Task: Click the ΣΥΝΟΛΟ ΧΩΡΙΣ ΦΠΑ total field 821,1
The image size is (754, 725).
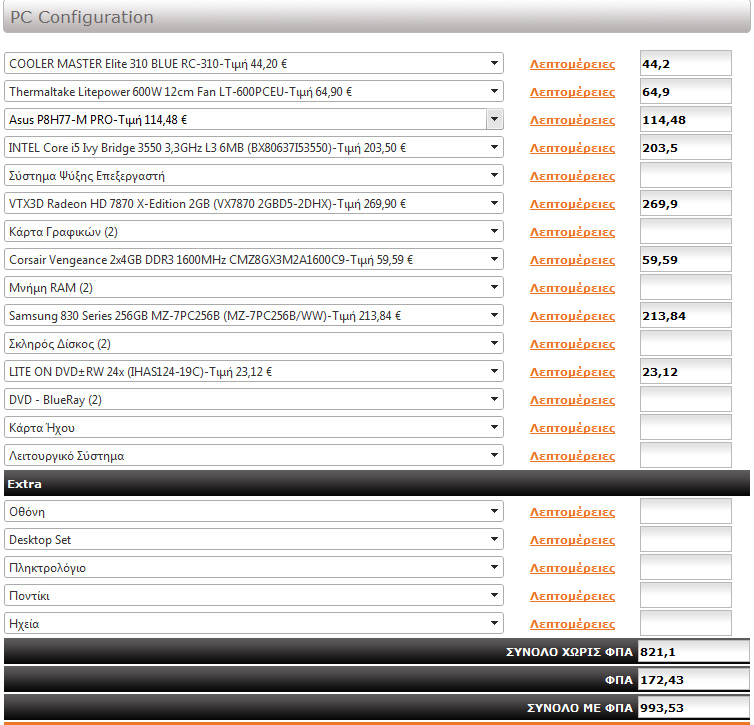Action: [693, 651]
